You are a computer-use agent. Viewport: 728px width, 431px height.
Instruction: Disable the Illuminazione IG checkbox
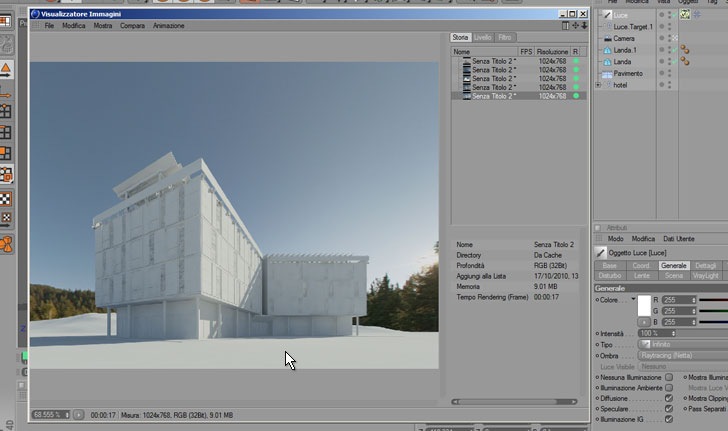(669, 419)
